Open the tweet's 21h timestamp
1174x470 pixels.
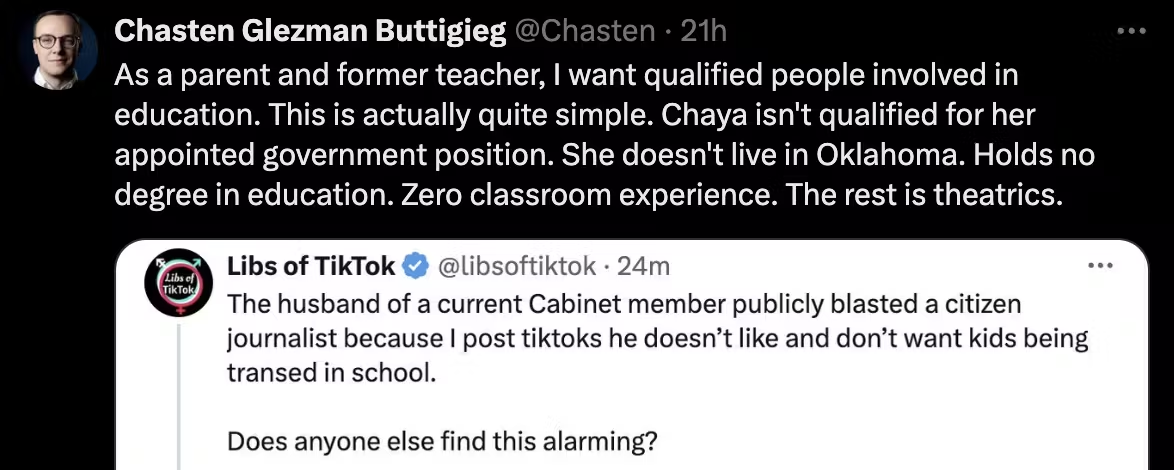(703, 32)
